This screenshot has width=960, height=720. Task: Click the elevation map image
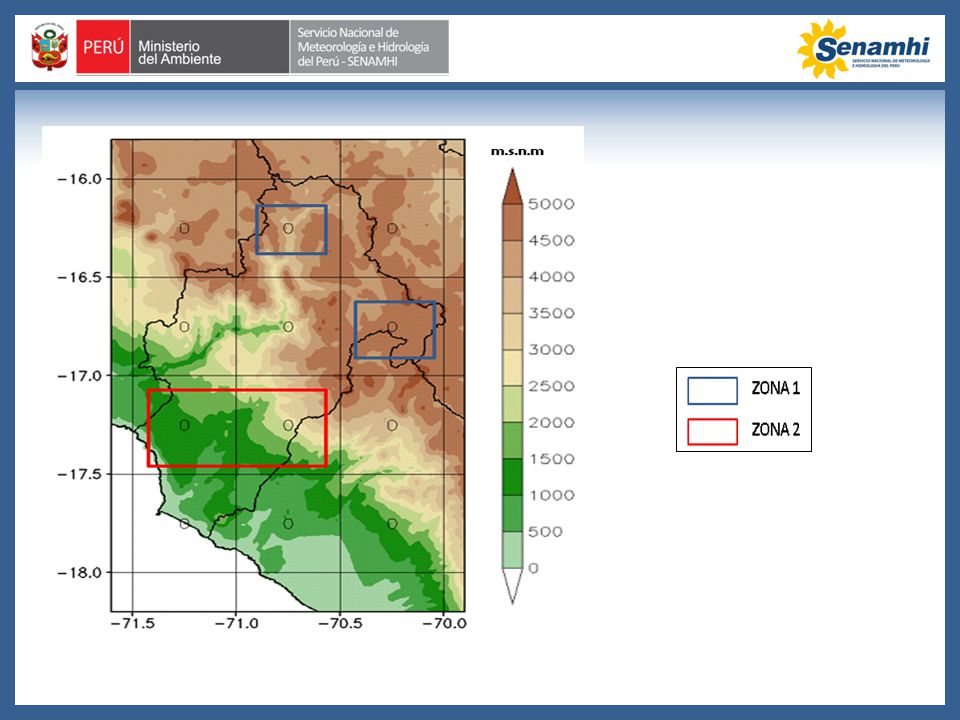pos(288,375)
